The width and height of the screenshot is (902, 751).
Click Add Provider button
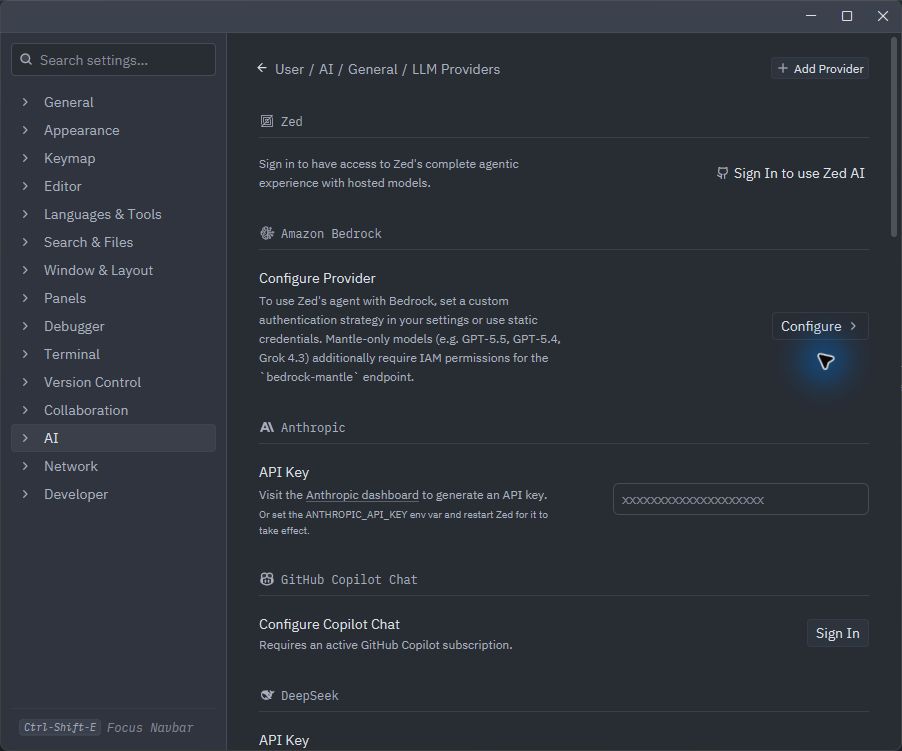tap(820, 68)
